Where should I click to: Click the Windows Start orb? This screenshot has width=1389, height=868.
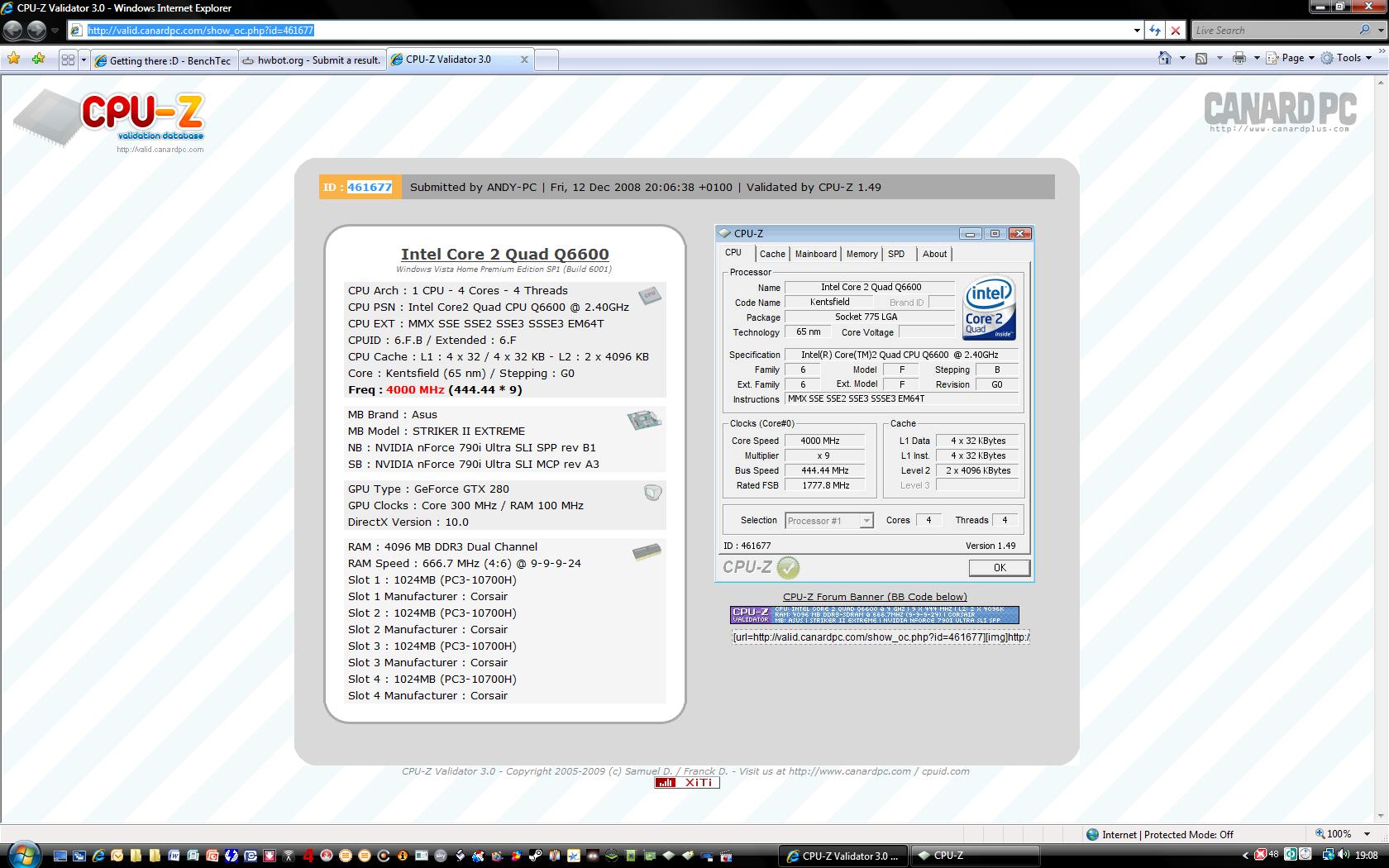pos(23,855)
